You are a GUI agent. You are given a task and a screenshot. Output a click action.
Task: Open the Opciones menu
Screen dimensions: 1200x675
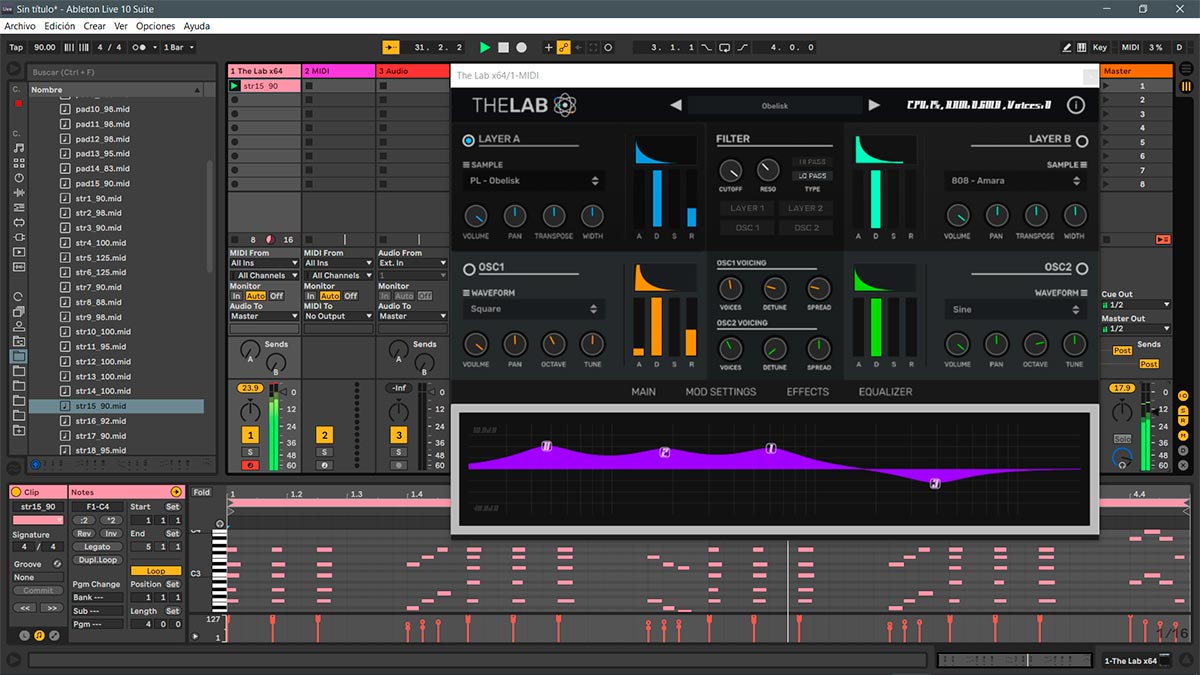tap(155, 26)
